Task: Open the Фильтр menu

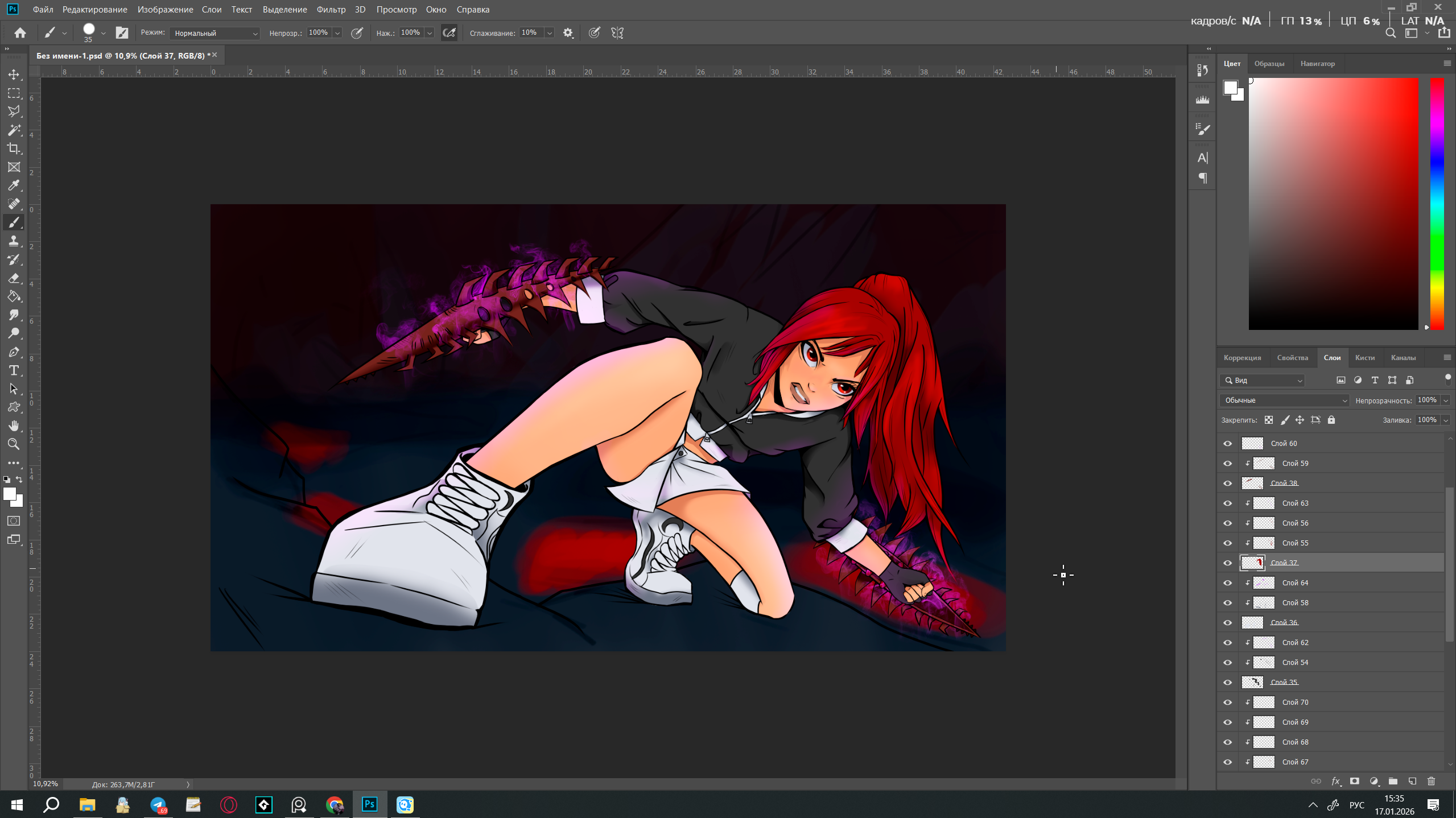Action: click(331, 9)
